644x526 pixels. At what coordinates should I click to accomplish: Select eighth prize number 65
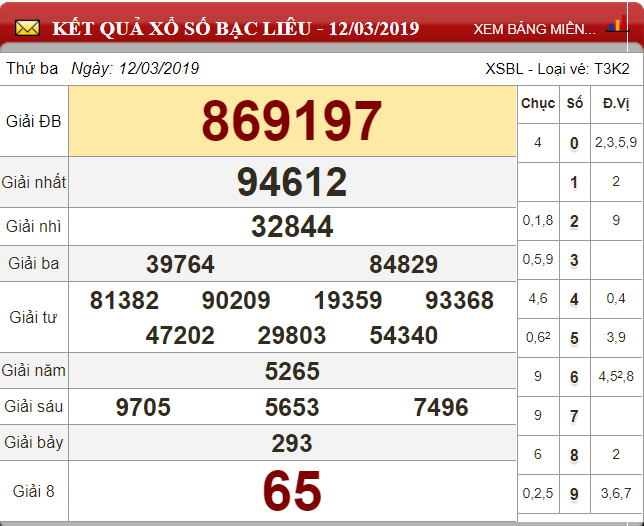pyautogui.click(x=292, y=491)
